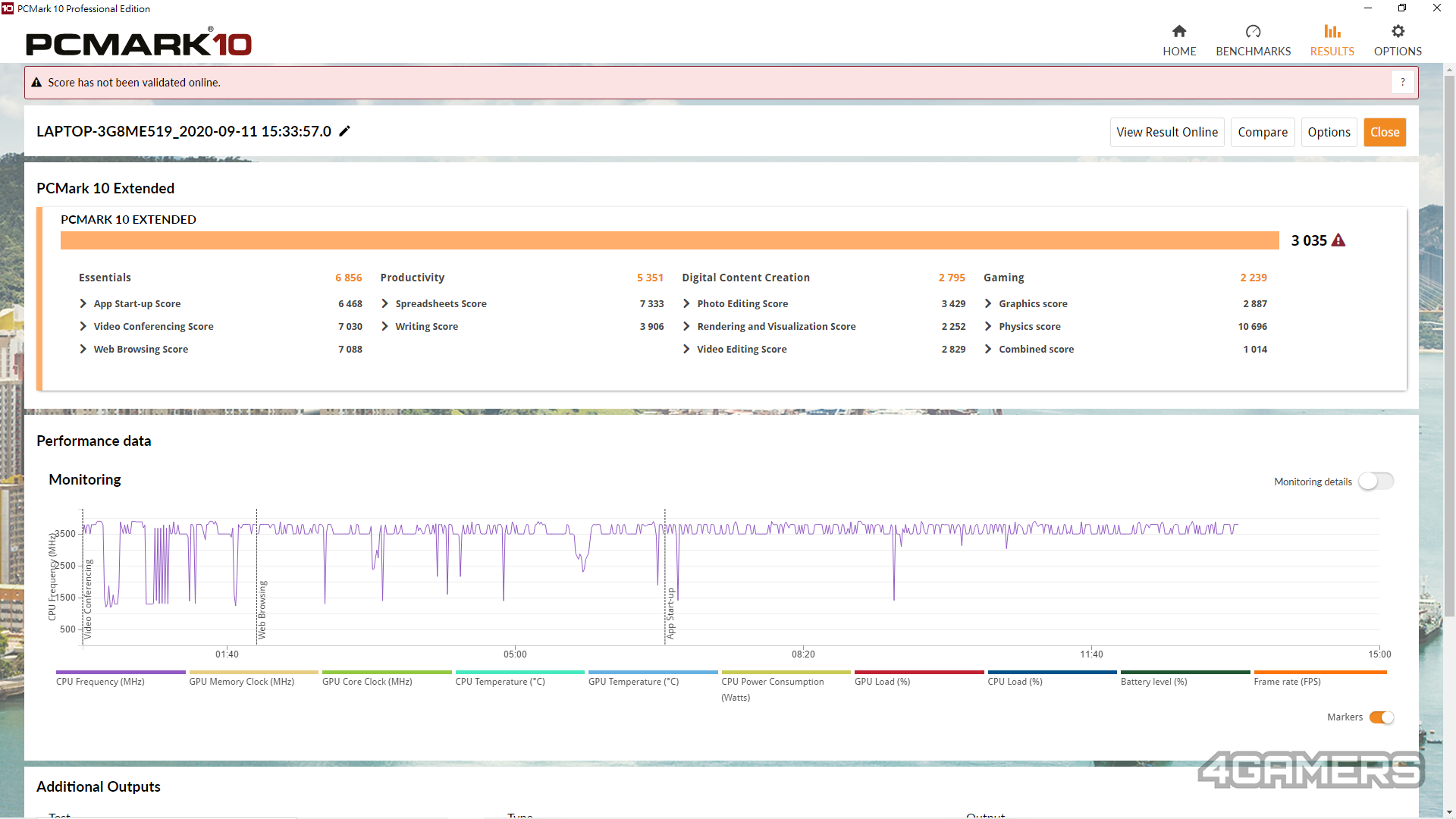
Task: Click the Web Browsing marker on chart
Action: point(262,610)
